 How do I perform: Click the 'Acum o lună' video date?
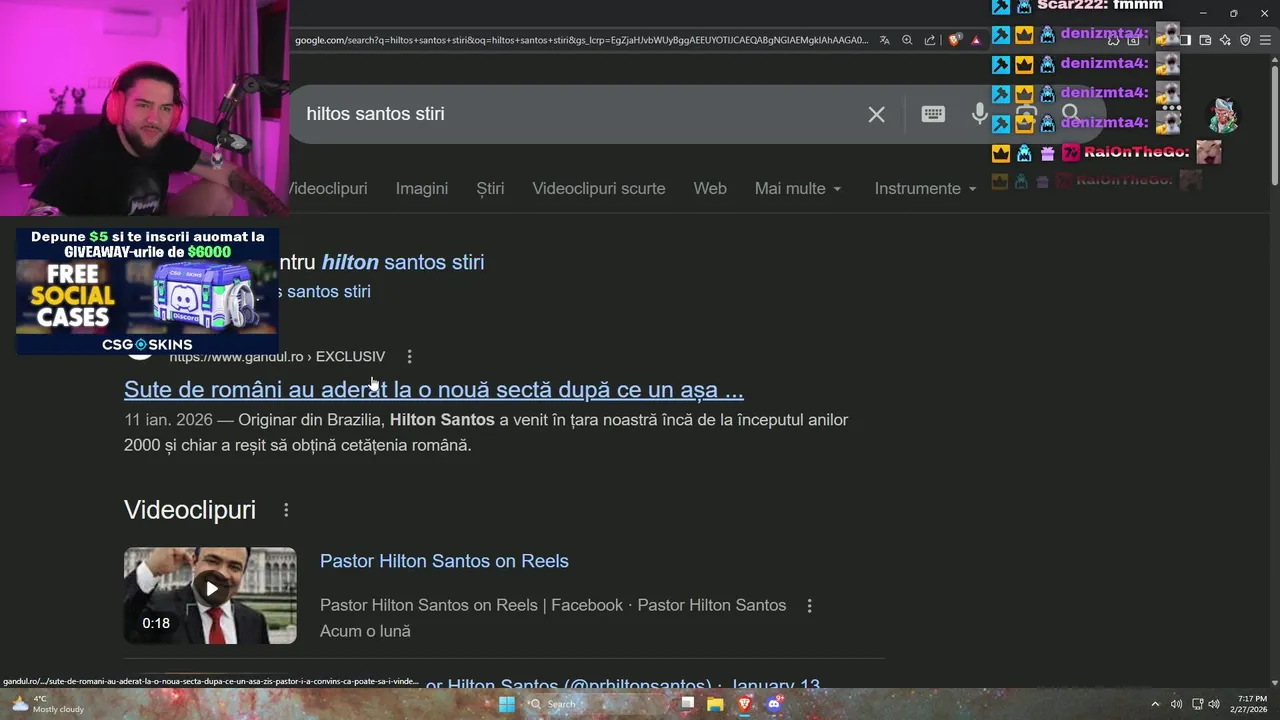pos(365,631)
